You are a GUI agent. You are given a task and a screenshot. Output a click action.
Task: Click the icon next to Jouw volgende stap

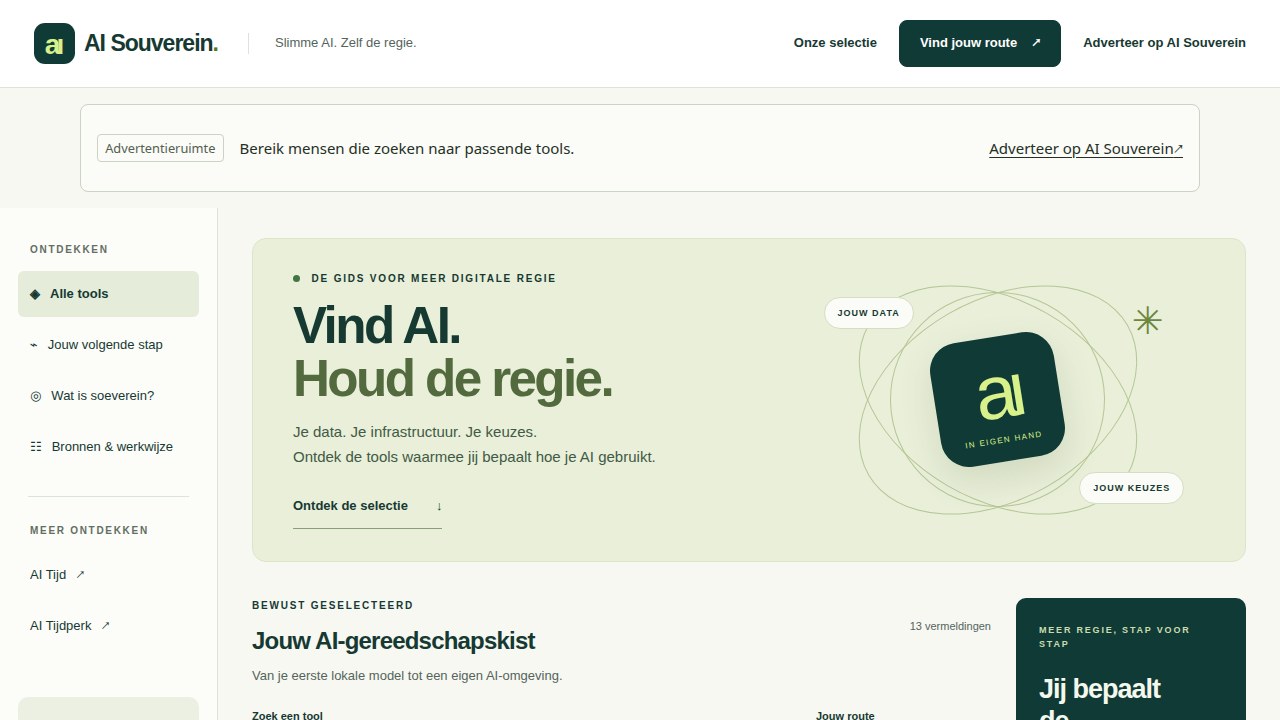point(35,345)
